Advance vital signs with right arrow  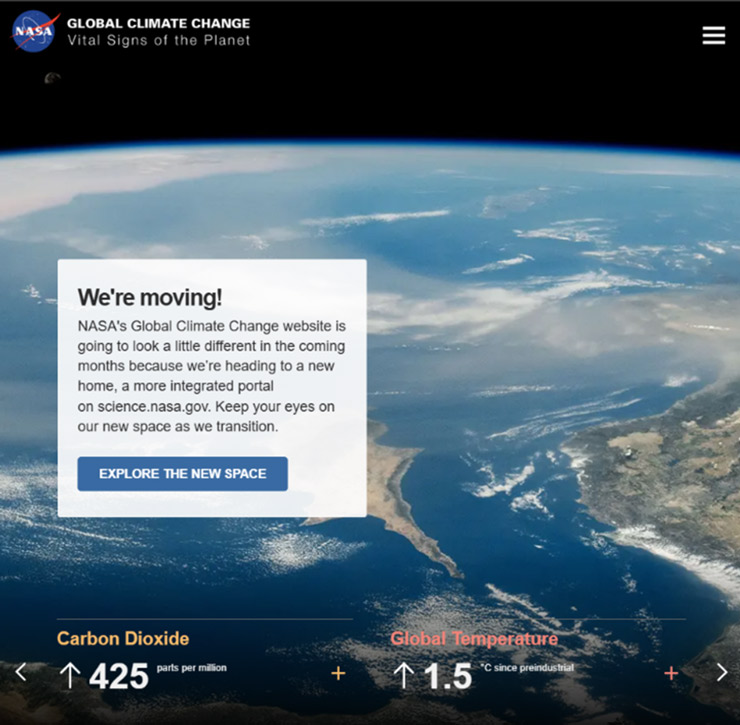pyautogui.click(x=721, y=672)
